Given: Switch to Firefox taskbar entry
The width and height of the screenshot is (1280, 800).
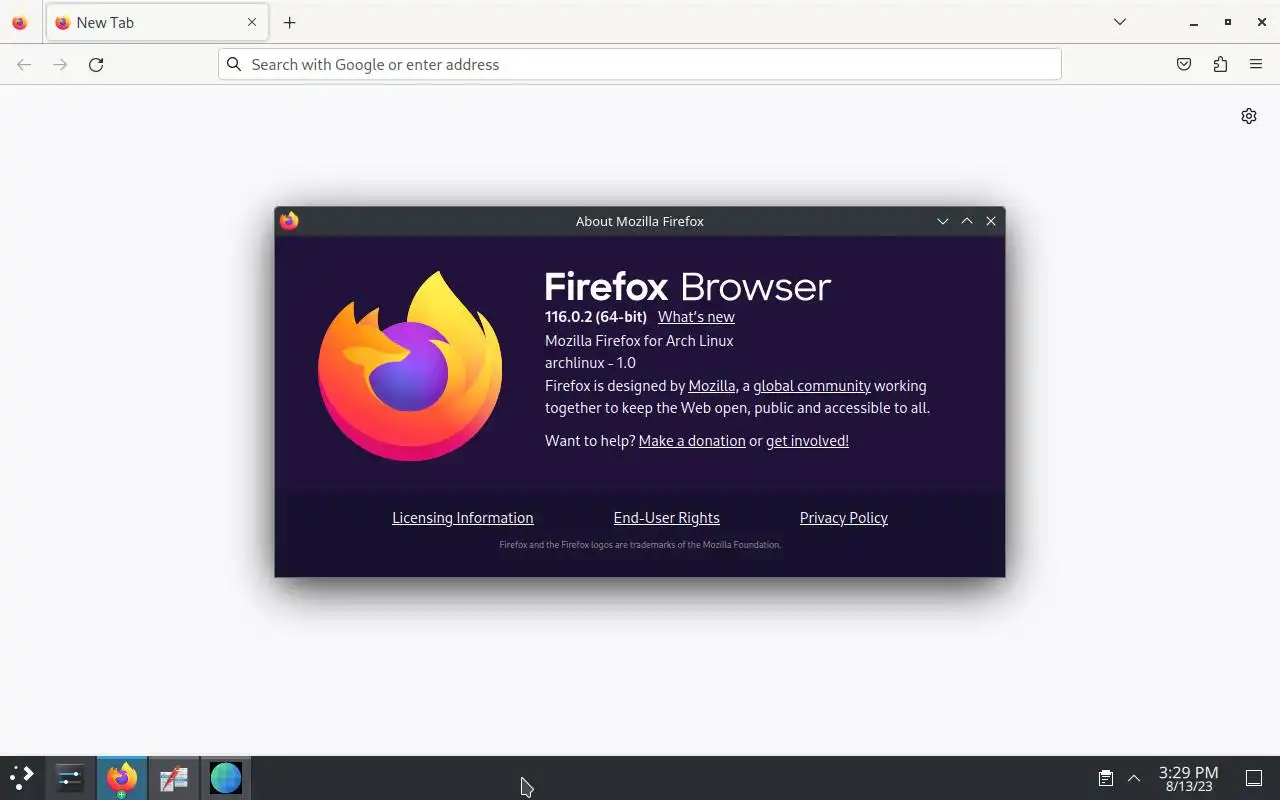Looking at the screenshot, I should 122,778.
